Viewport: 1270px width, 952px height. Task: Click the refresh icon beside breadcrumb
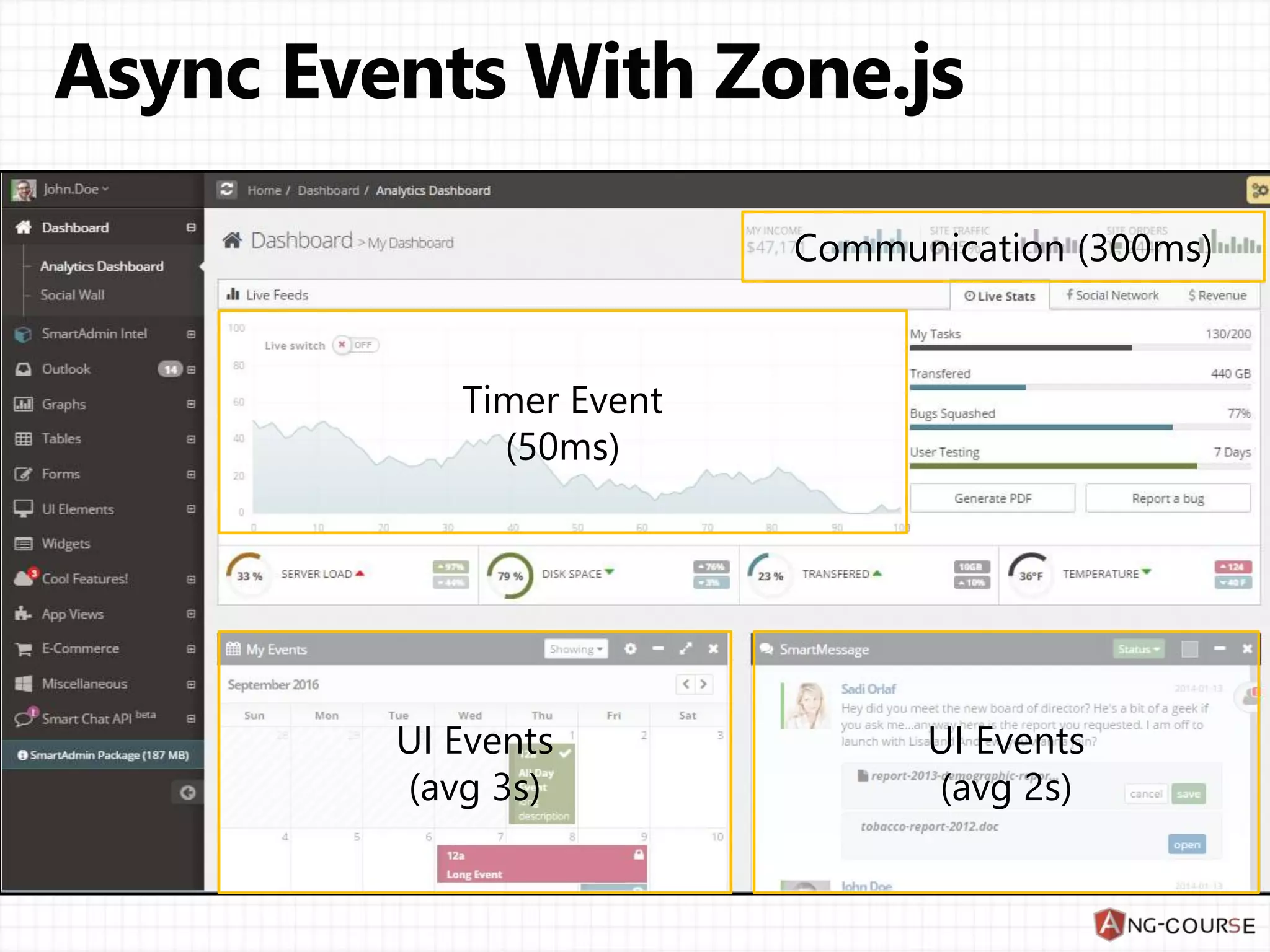click(x=227, y=190)
